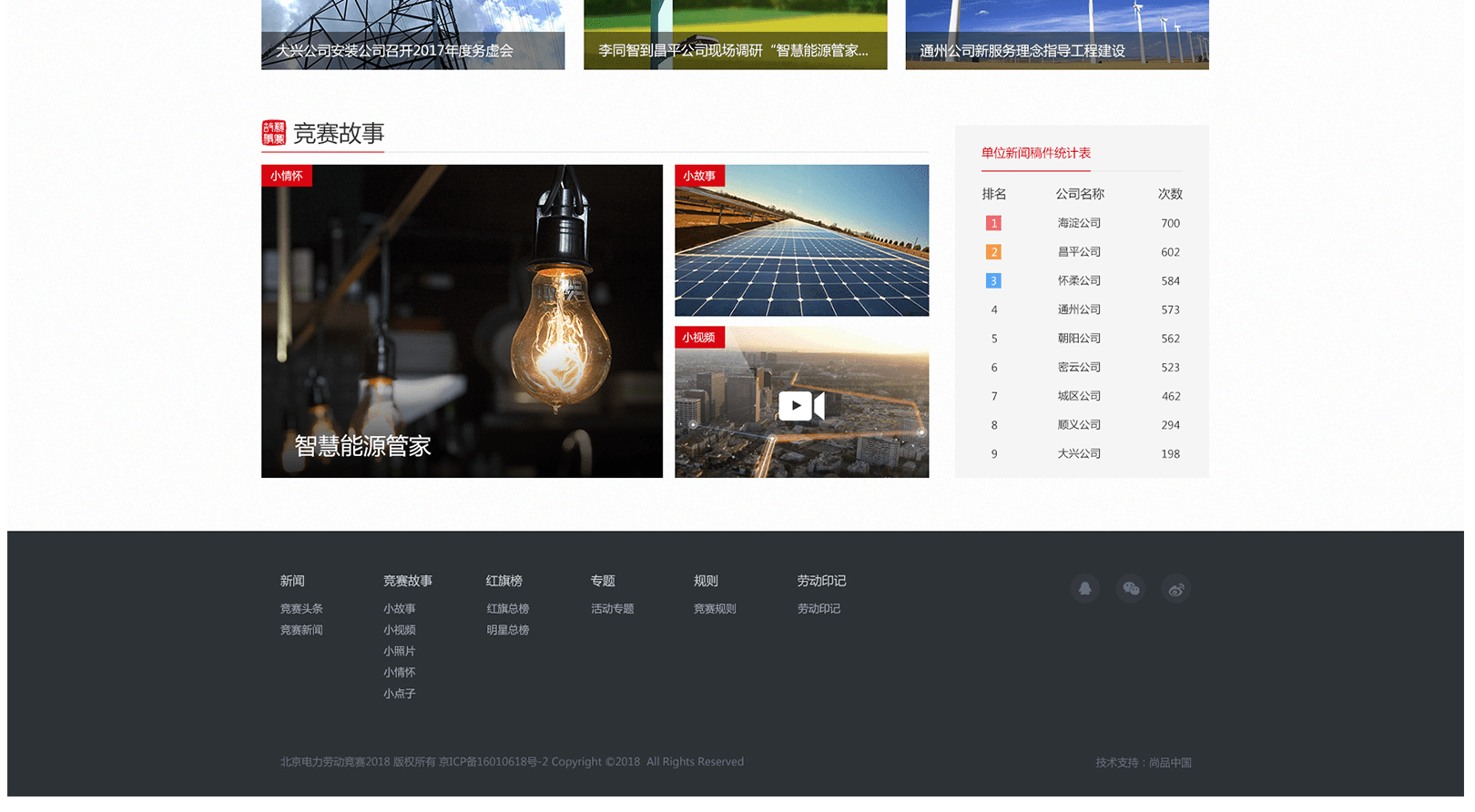The width and height of the screenshot is (1475, 812).
Task: Open the solar panel story thumbnail
Action: pyautogui.click(x=801, y=240)
